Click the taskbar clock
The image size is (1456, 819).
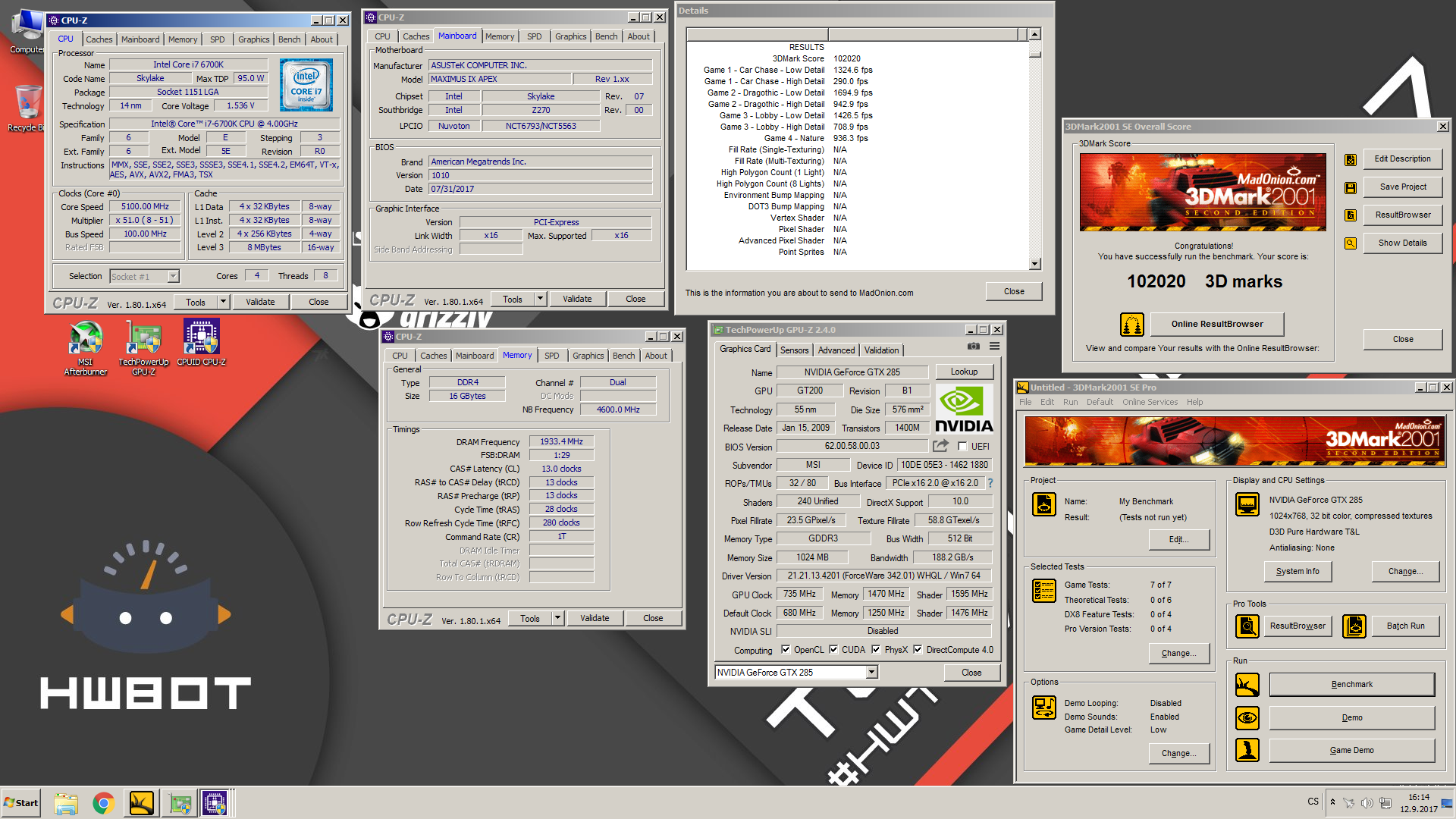click(1418, 803)
